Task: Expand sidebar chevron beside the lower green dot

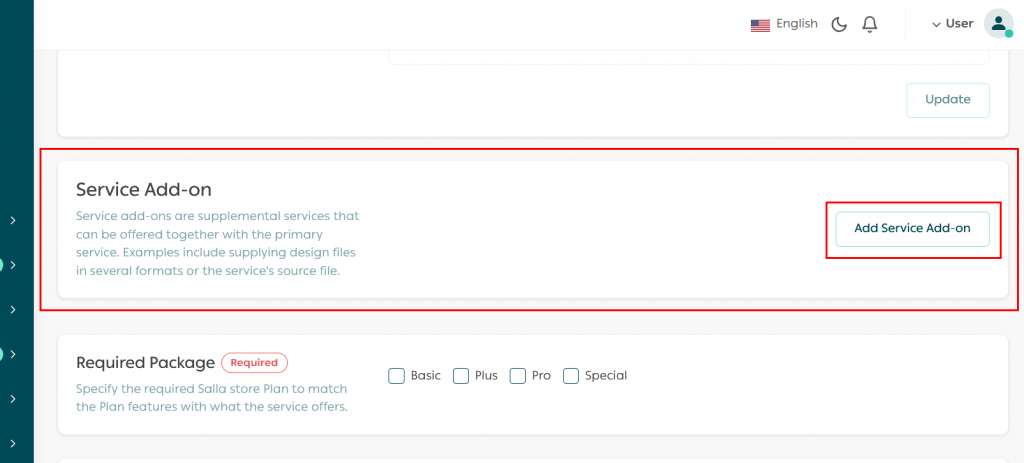Action: tap(13, 354)
